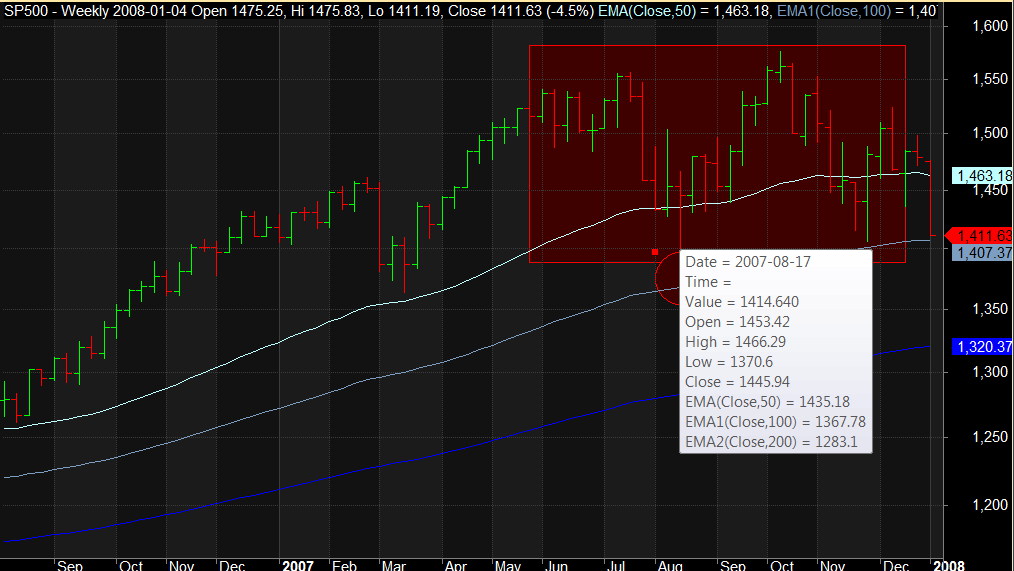Click the tooltip row EMA2(Close,200) = 1283.1

pyautogui.click(x=771, y=442)
